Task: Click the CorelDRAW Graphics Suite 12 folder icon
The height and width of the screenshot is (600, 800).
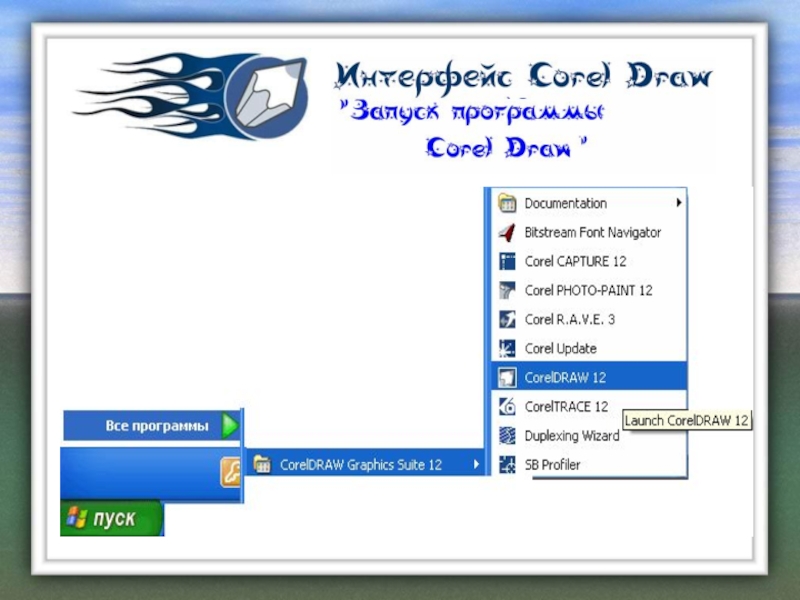Action: [x=262, y=464]
